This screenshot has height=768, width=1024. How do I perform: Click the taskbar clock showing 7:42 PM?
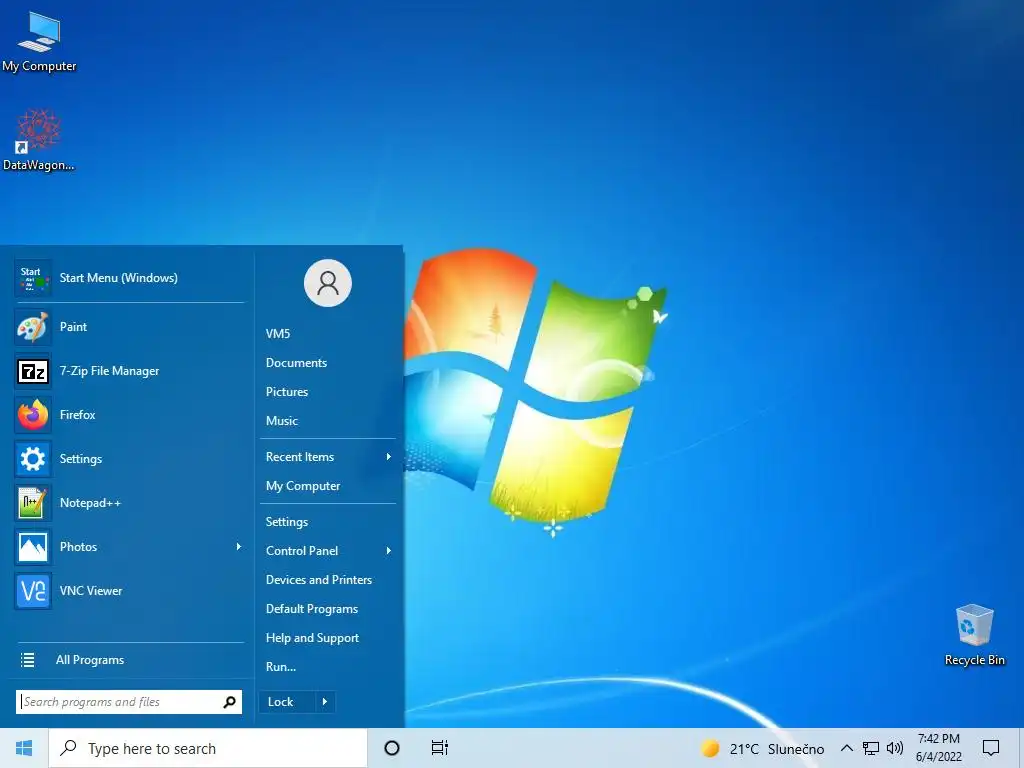tap(938, 748)
